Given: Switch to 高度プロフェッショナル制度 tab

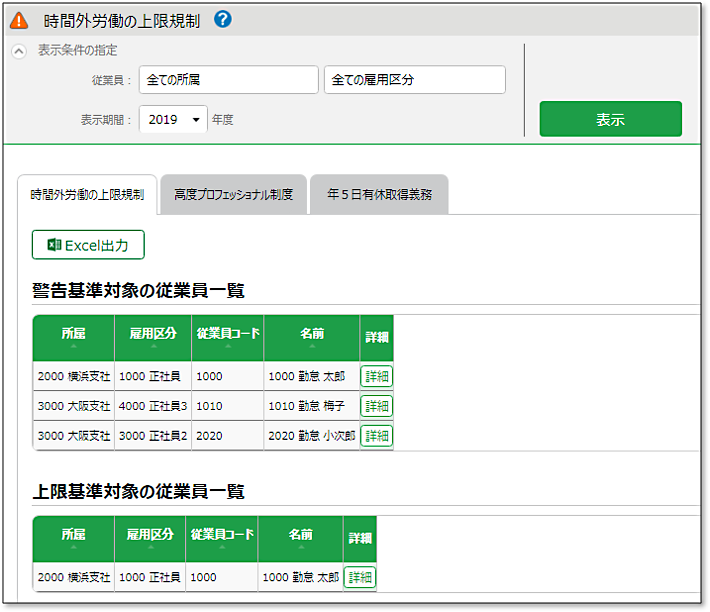Looking at the screenshot, I should point(234,195).
